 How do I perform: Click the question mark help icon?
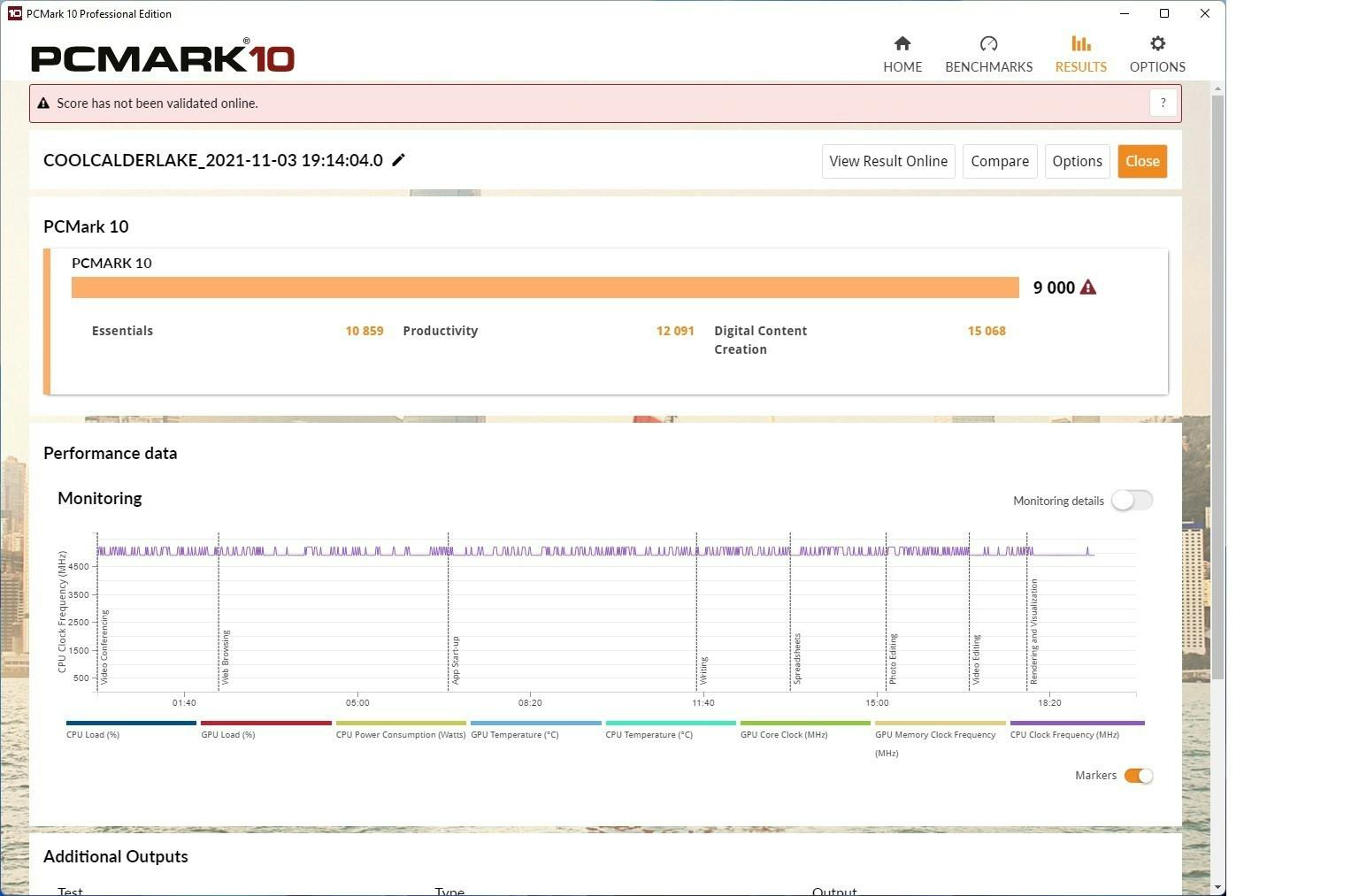point(1163,103)
